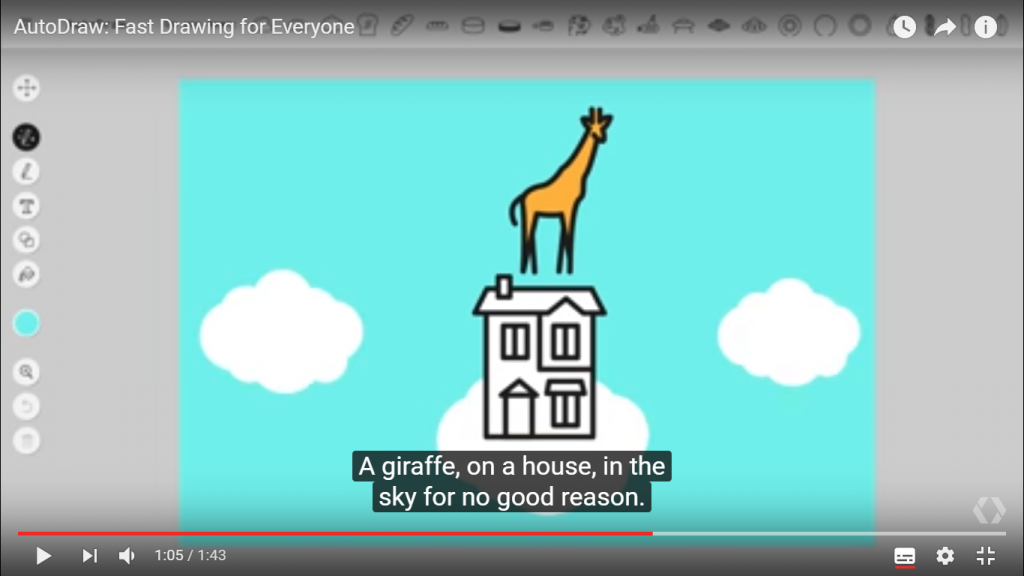
Task: Select the Type text tool
Action: click(27, 206)
